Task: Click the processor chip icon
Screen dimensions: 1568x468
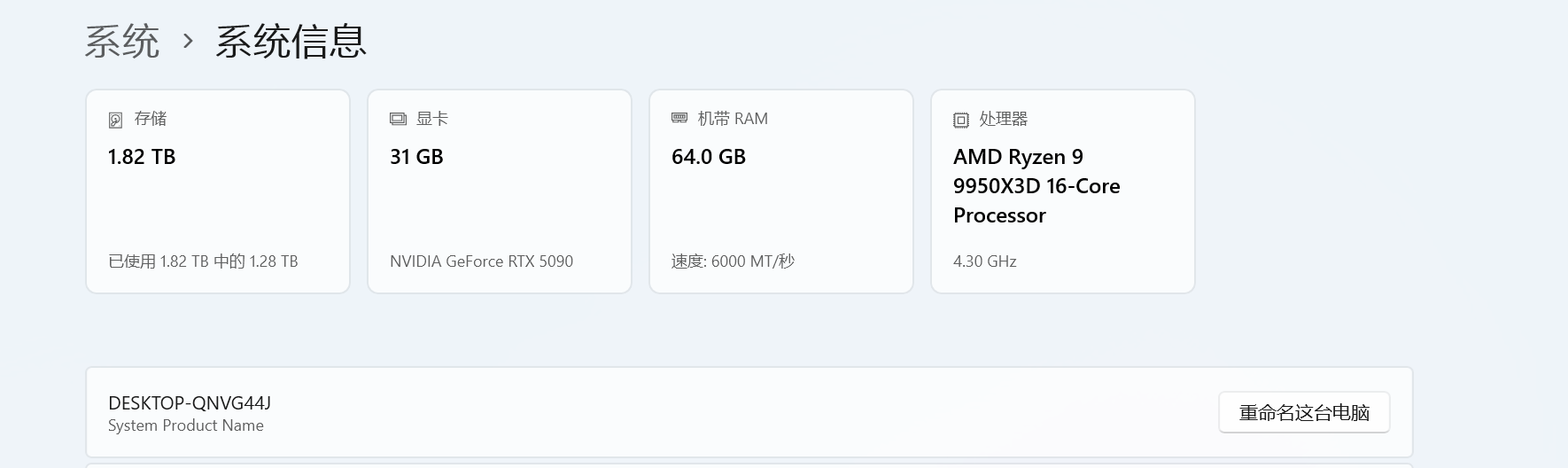Action: (x=961, y=120)
